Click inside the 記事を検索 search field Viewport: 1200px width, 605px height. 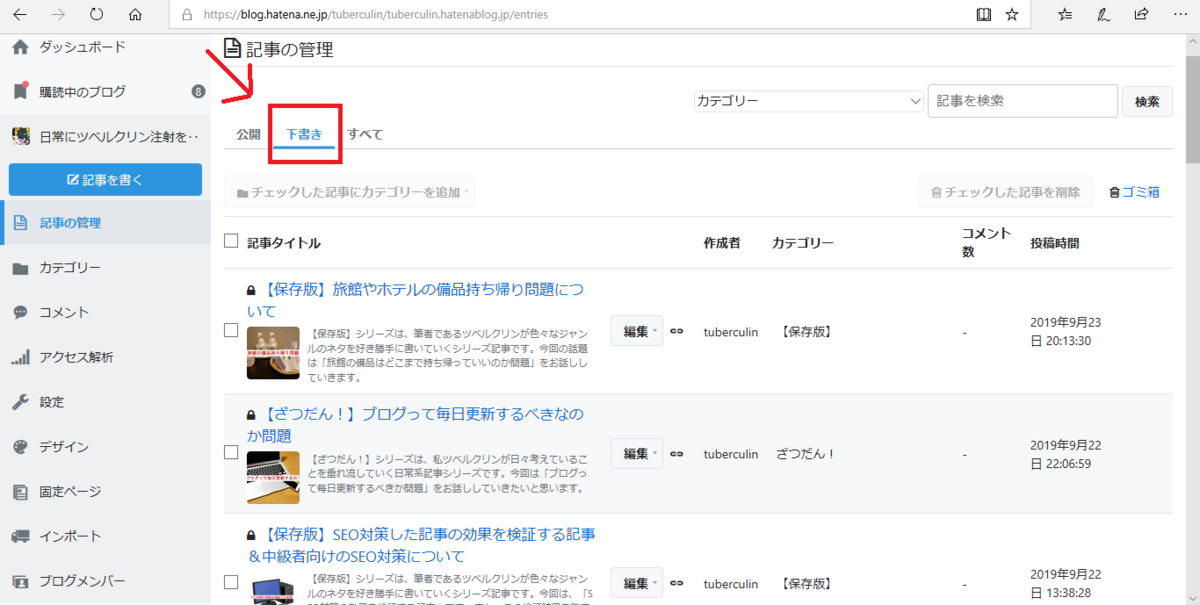[x=1022, y=100]
